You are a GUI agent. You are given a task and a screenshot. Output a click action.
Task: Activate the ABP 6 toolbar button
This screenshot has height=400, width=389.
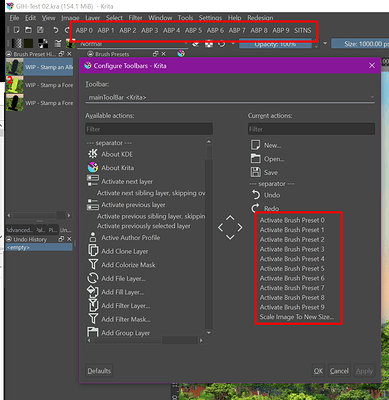(215, 30)
